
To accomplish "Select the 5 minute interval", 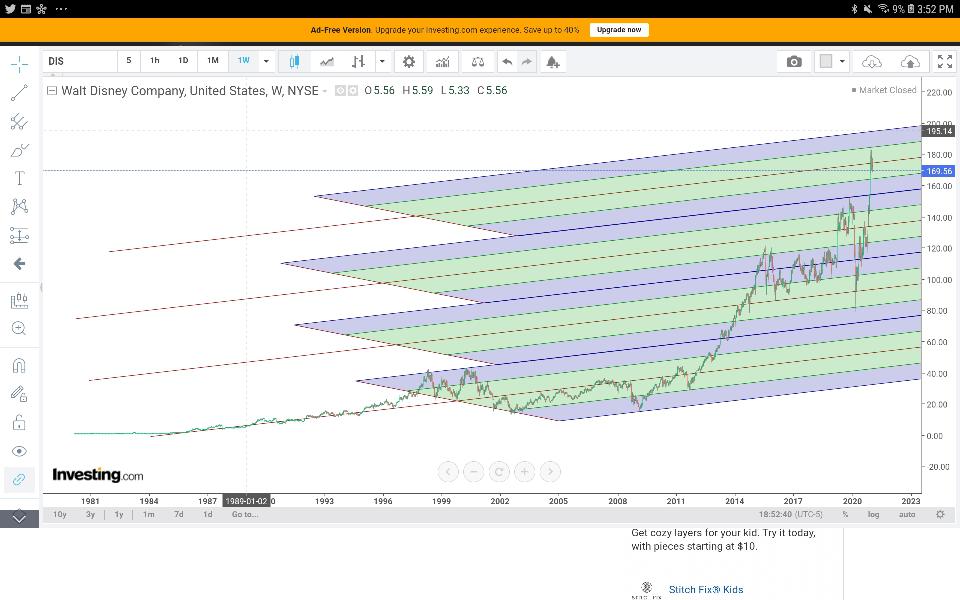I will tap(129, 61).
